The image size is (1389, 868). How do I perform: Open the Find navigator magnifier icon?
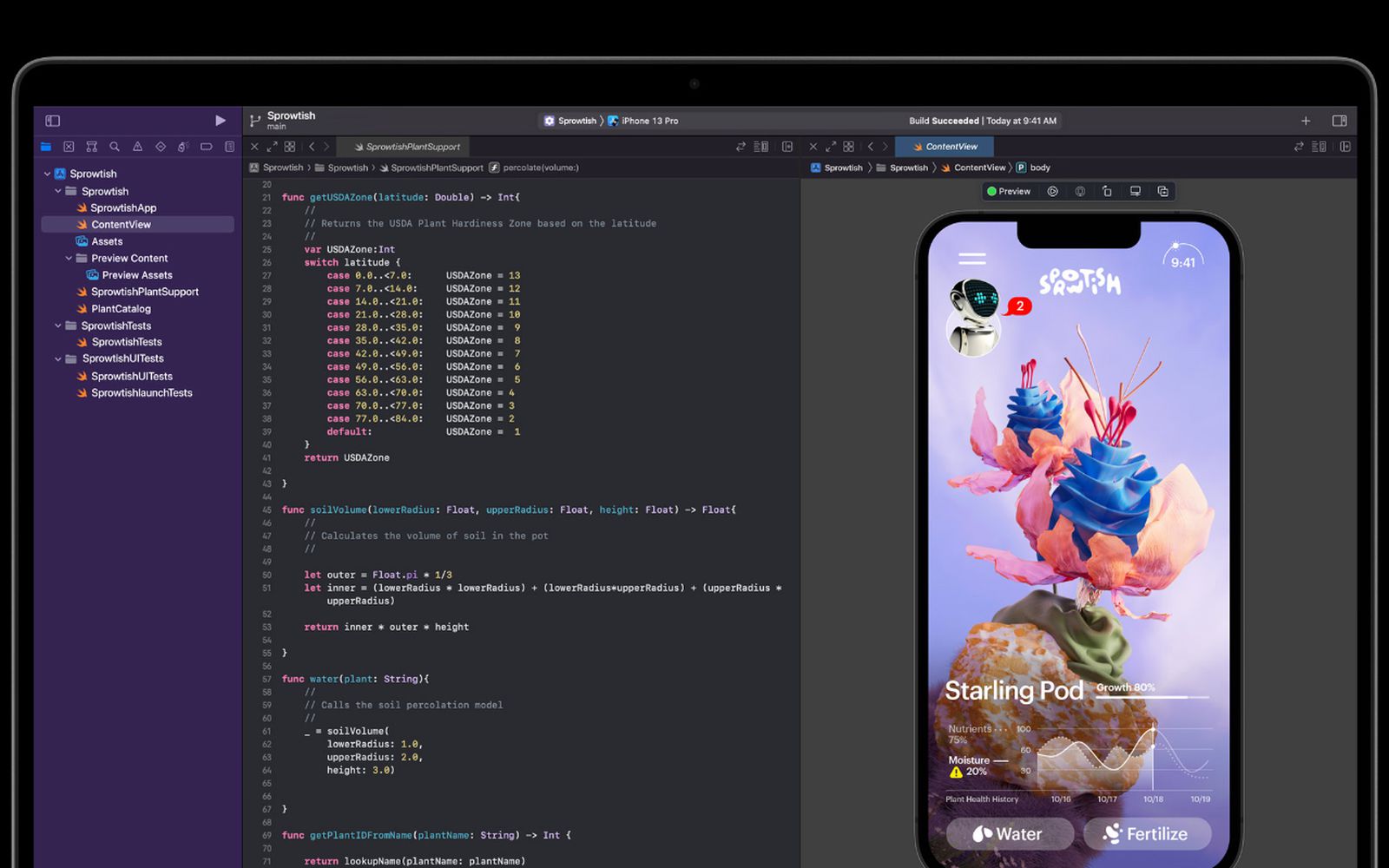pos(115,147)
